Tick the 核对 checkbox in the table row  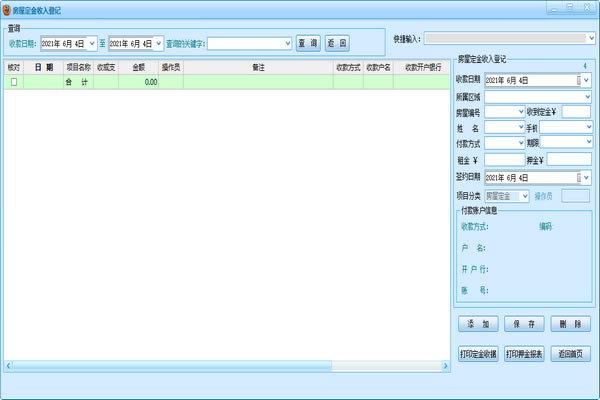14,82
